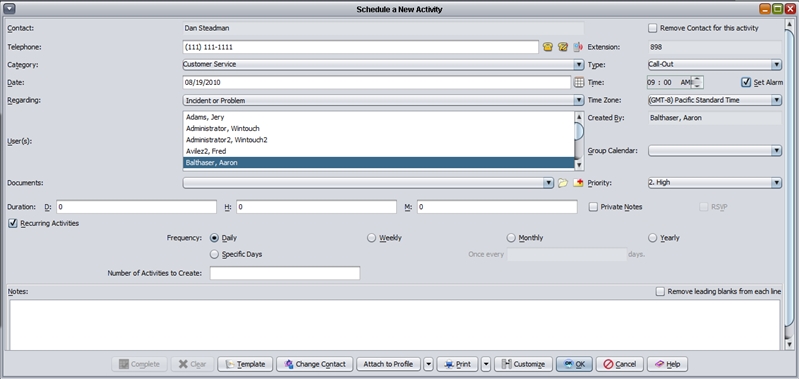Select user Avilez2, Fred
799x379 pixels.
click(378, 151)
